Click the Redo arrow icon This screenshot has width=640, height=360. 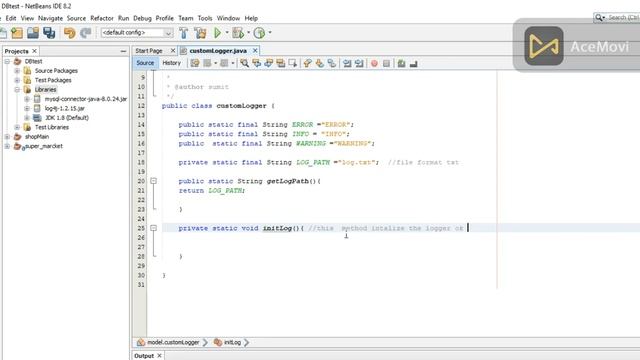[85, 33]
